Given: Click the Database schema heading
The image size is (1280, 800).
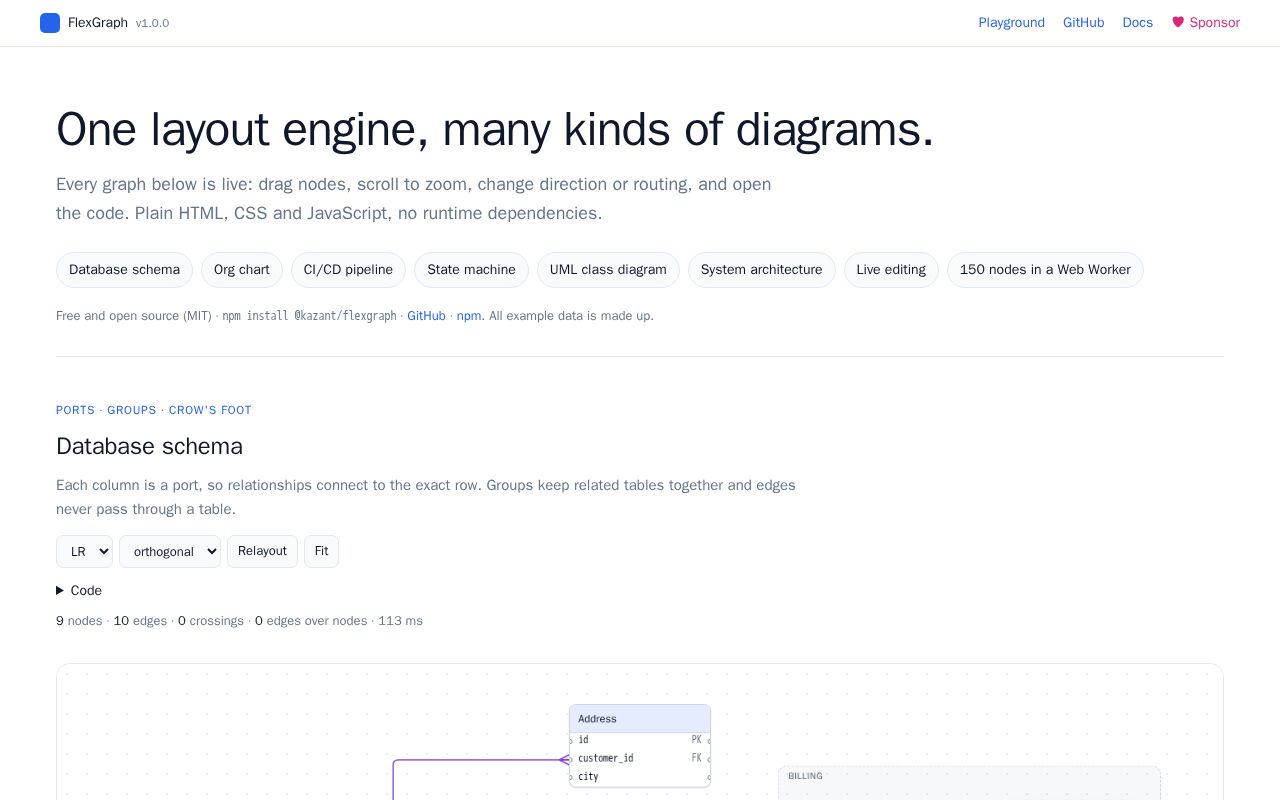Looking at the screenshot, I should [149, 446].
